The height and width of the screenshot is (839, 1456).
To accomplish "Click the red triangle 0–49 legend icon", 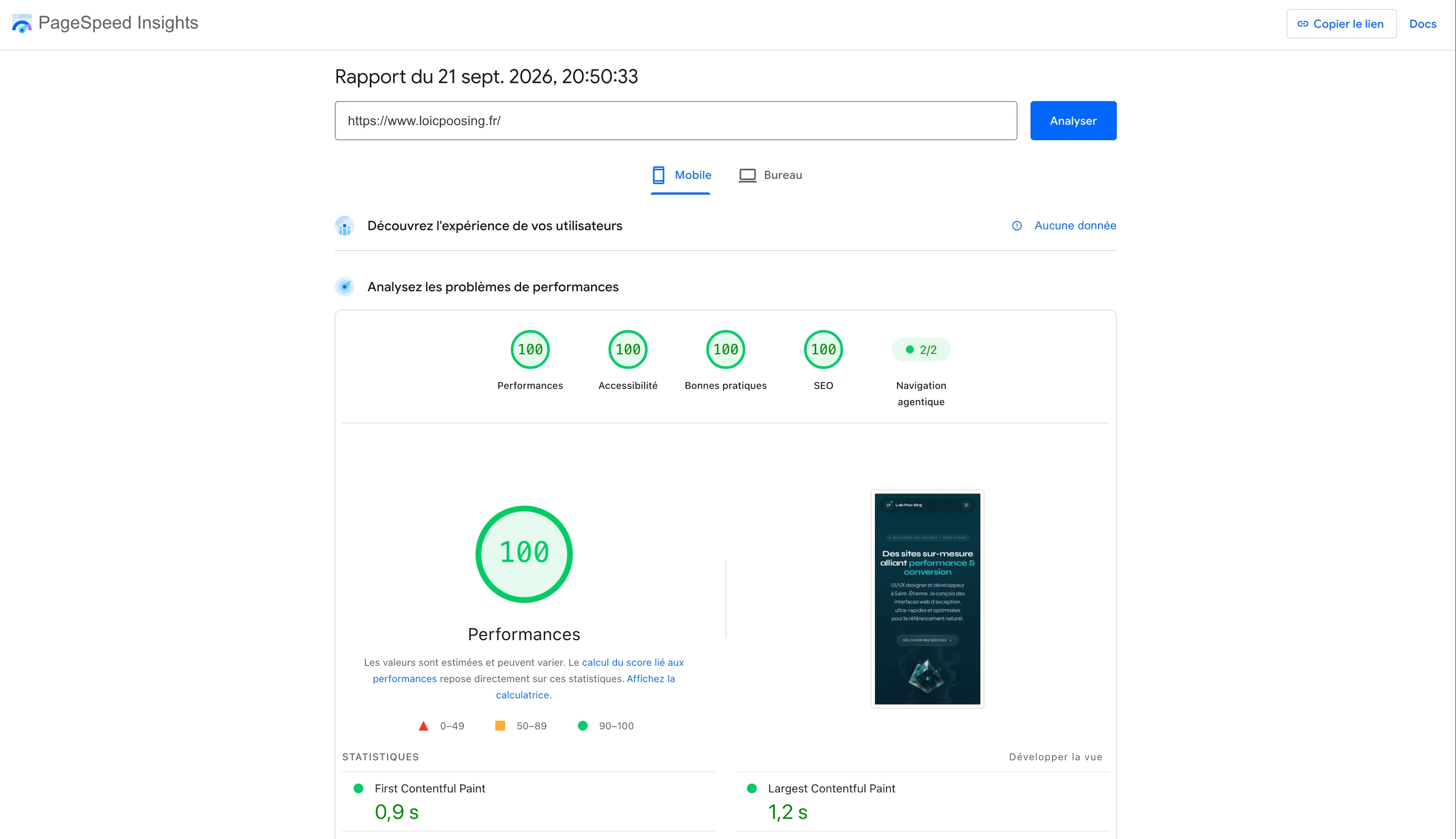I will (424, 726).
